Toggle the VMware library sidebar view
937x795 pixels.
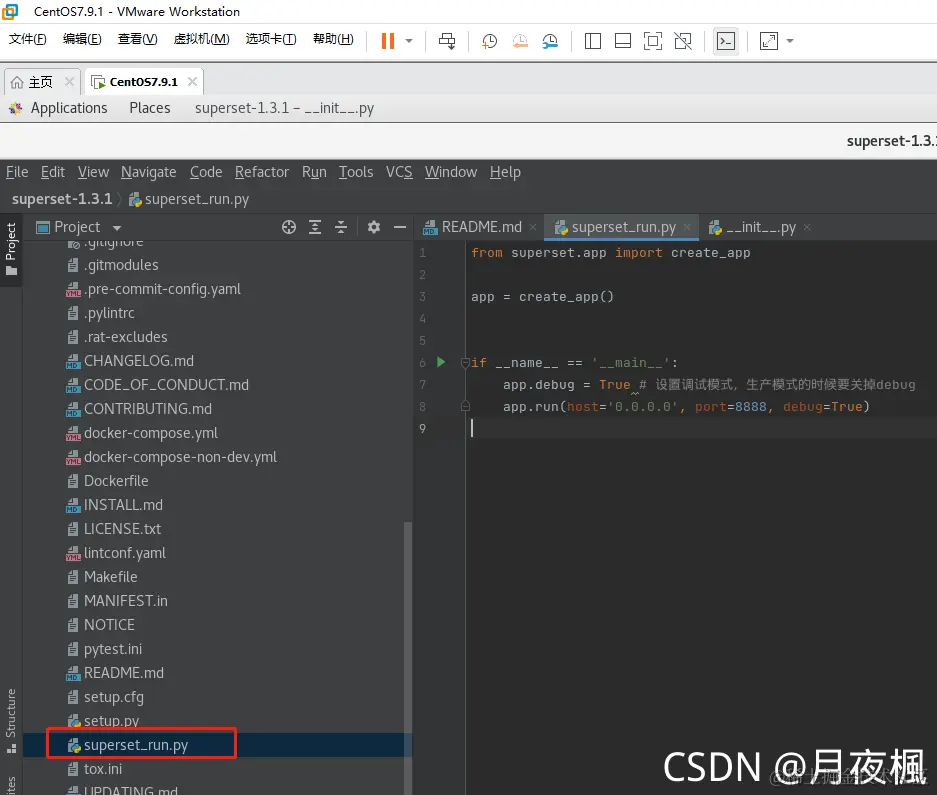(593, 41)
